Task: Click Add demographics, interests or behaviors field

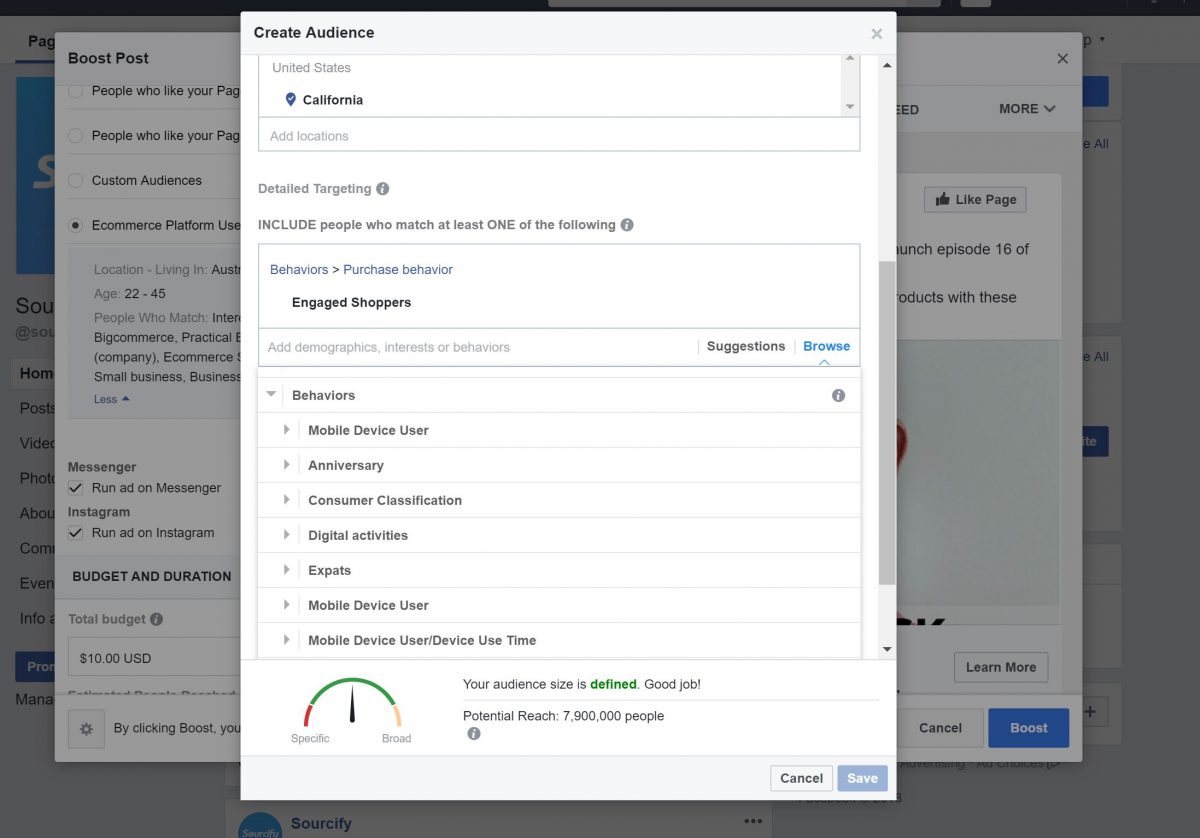Action: point(478,347)
